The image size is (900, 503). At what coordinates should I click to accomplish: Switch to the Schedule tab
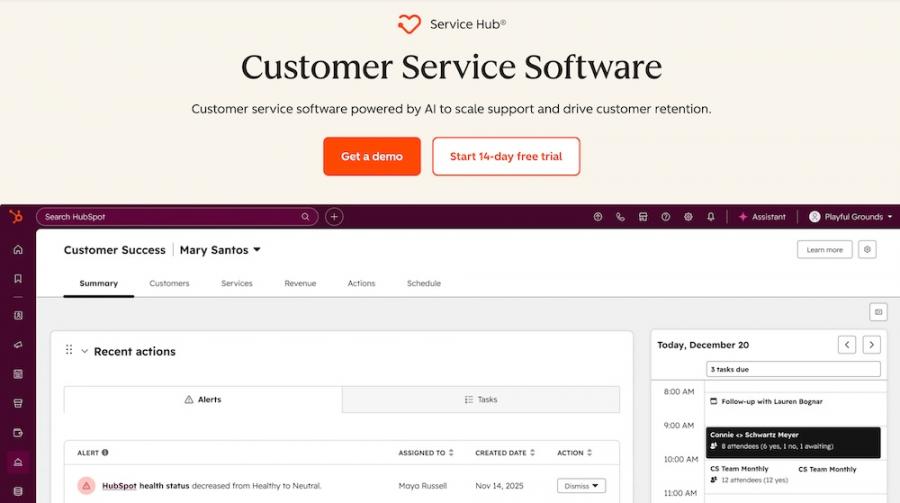coord(424,283)
